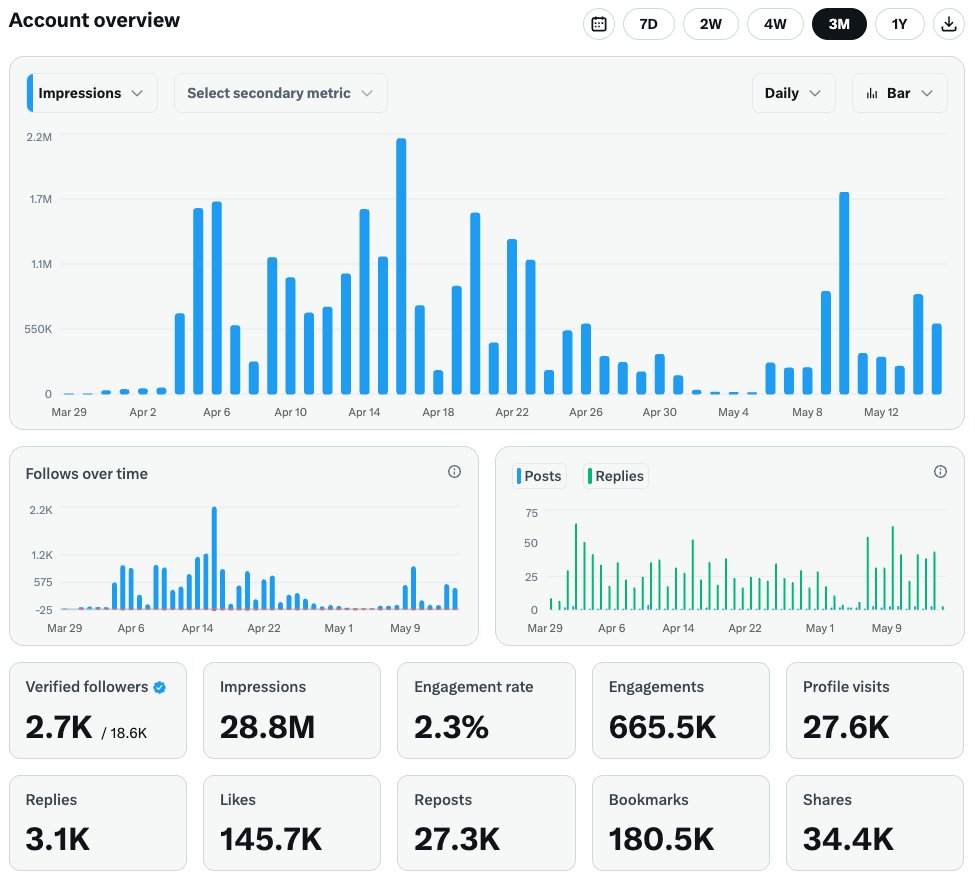
Task: Toggle the Posts legend series
Action: click(x=540, y=476)
